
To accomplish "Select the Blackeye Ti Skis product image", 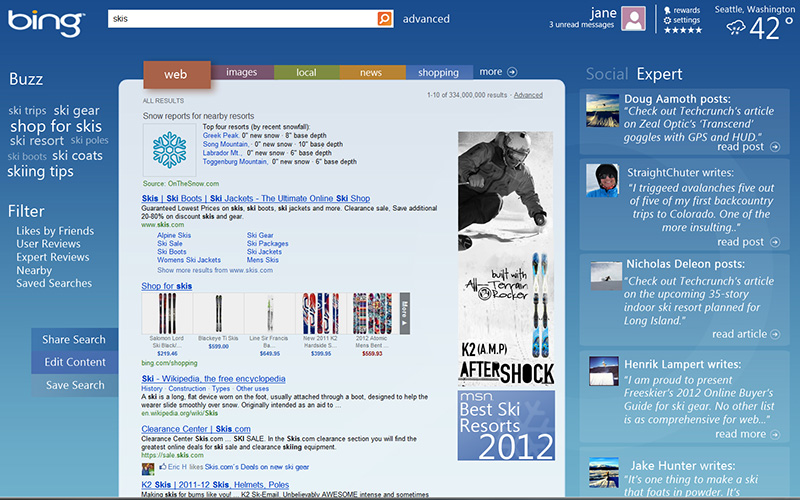I will [x=218, y=313].
